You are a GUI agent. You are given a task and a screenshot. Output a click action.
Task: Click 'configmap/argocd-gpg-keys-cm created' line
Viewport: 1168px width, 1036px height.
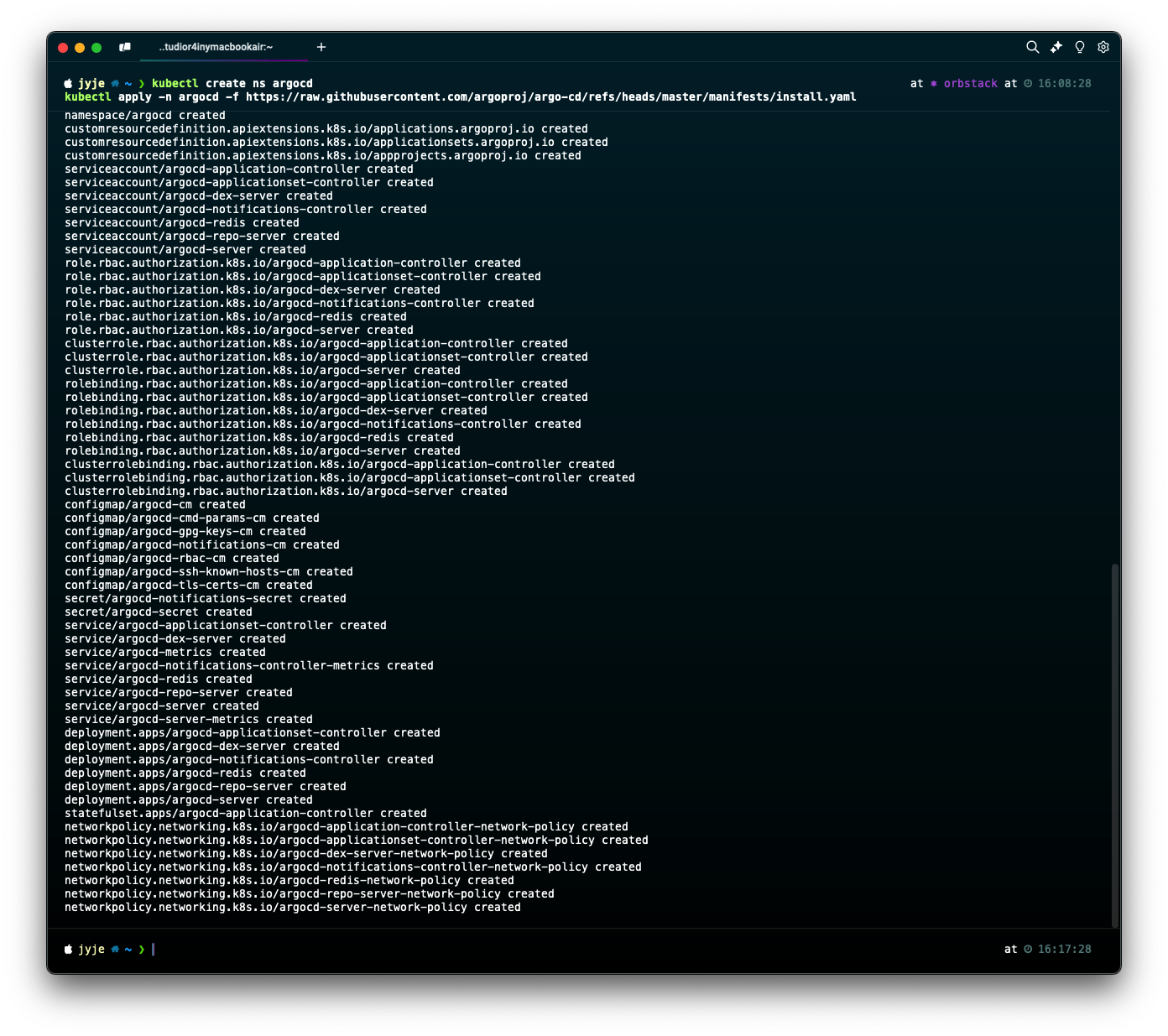185,532
